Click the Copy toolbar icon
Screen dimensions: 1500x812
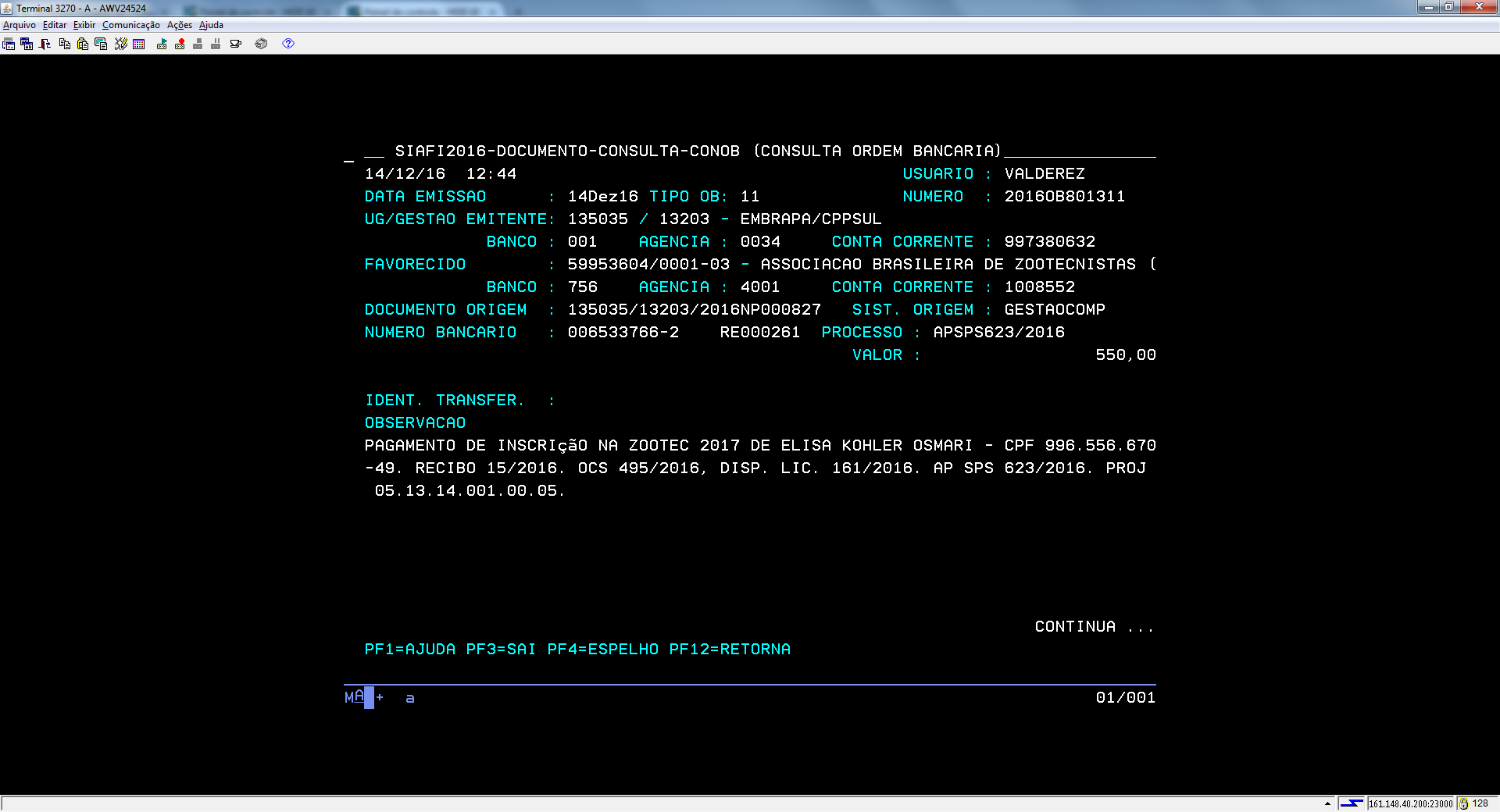[65, 44]
